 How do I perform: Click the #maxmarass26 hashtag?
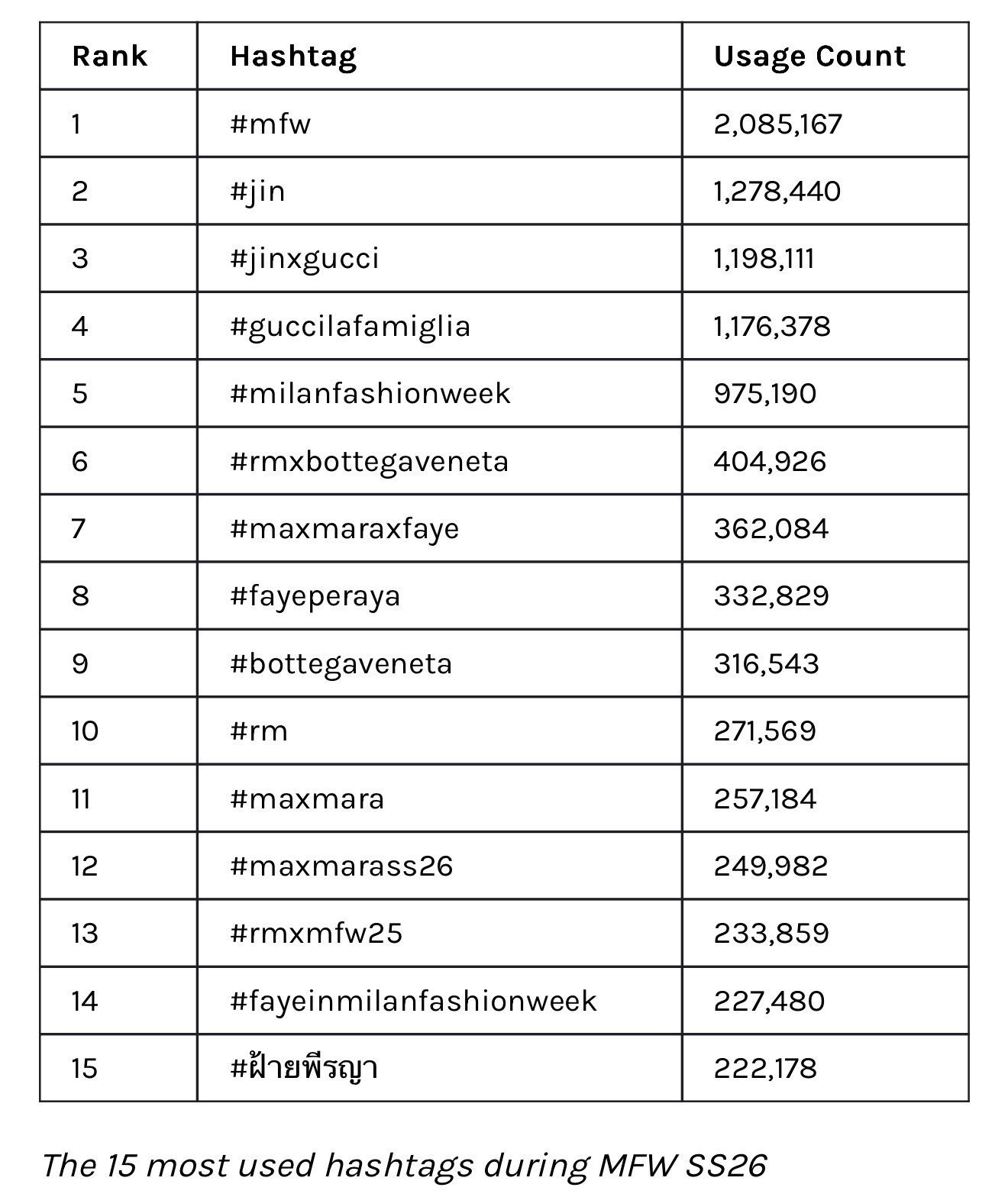click(341, 866)
